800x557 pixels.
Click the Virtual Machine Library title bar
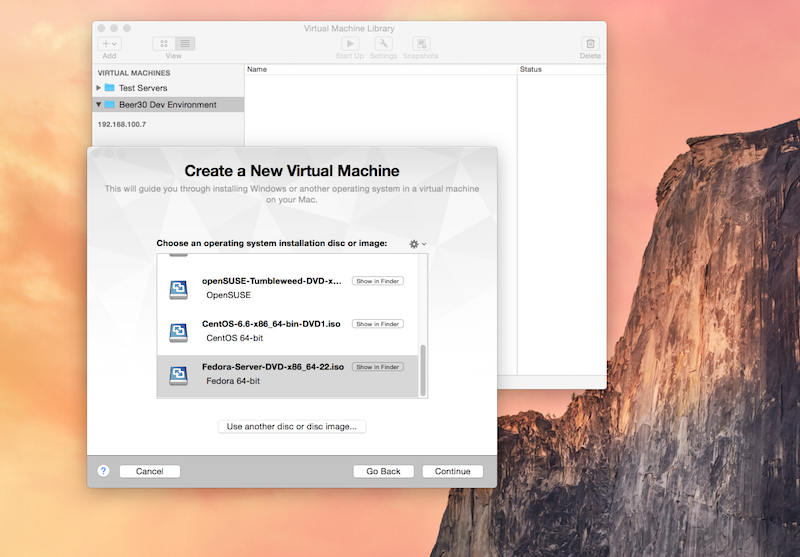point(349,28)
